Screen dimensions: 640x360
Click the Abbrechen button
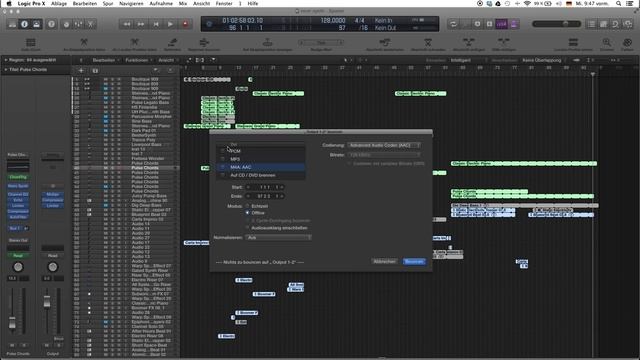384,261
